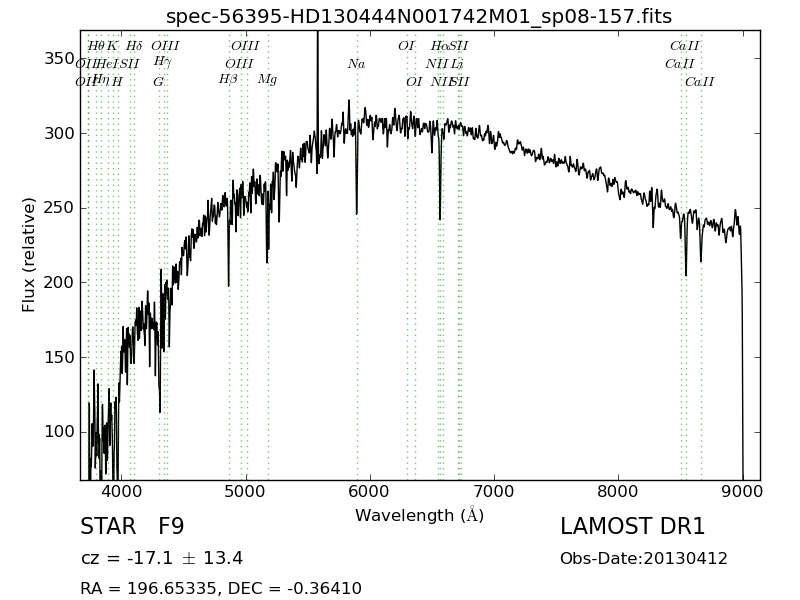800x600 pixels.
Task: Click the 'Na' line label
Action: [357, 64]
